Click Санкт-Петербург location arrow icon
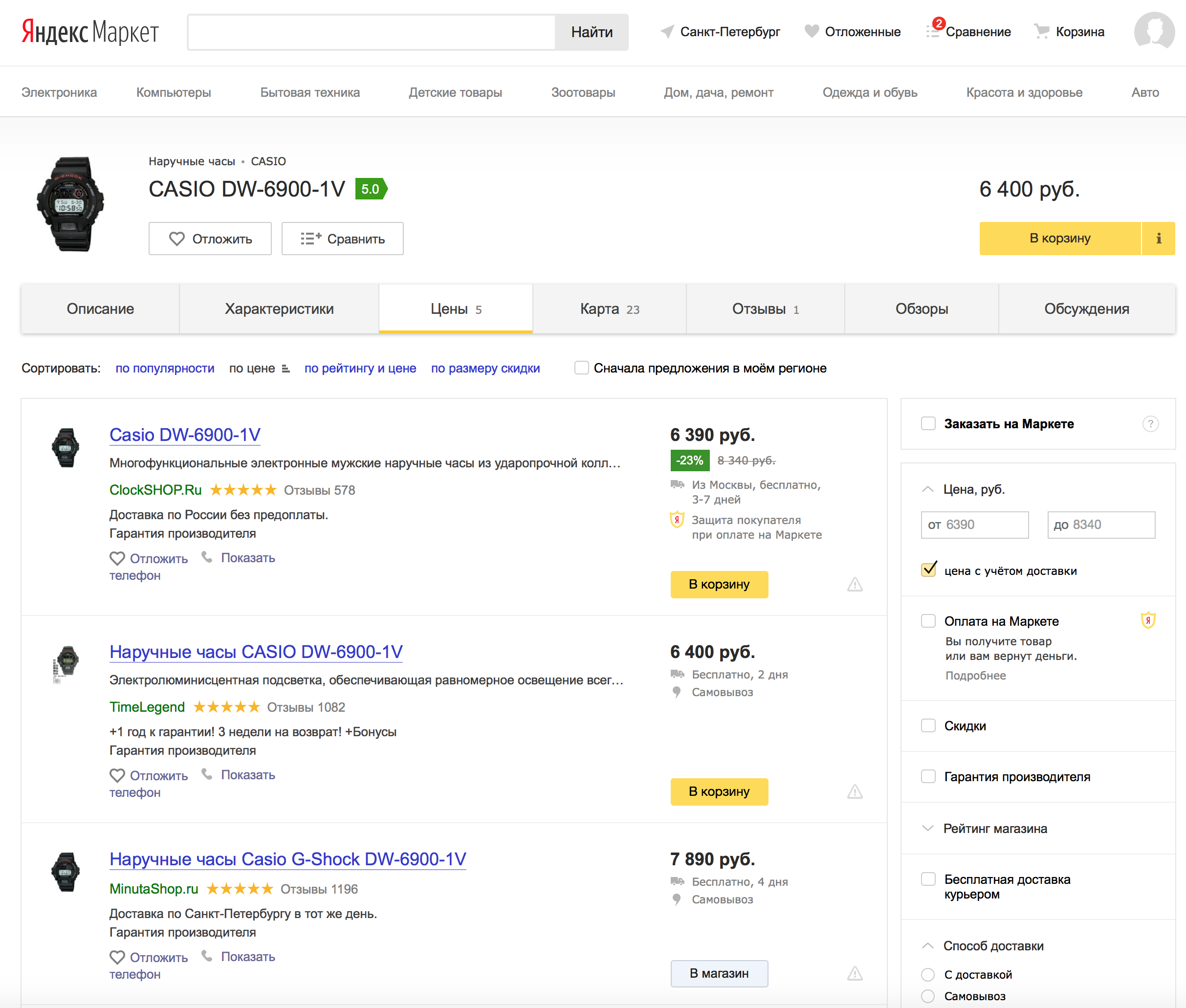Image resolution: width=1186 pixels, height=1008 pixels. (667, 31)
